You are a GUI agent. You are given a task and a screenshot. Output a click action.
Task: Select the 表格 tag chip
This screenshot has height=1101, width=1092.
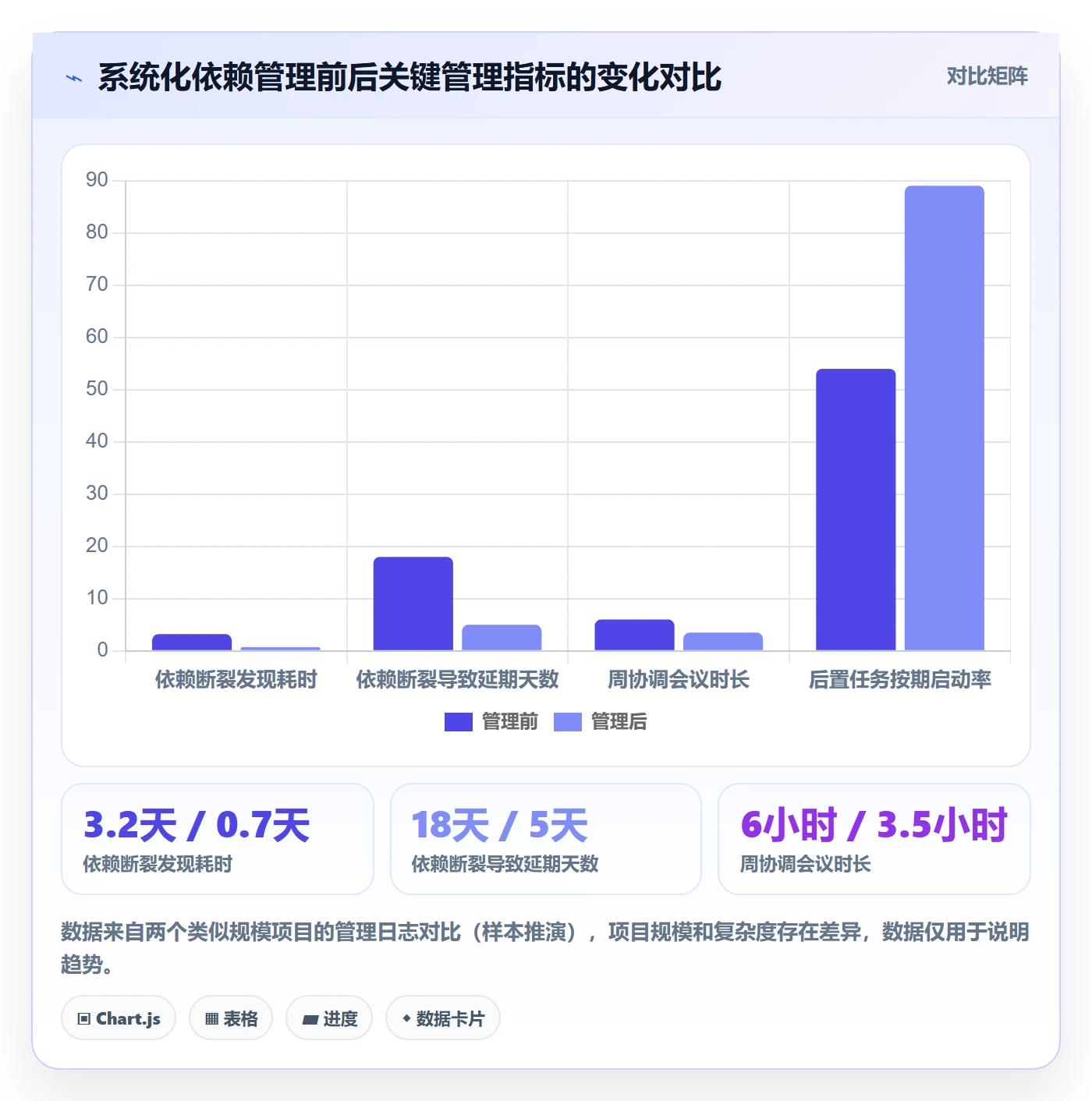[x=231, y=1018]
